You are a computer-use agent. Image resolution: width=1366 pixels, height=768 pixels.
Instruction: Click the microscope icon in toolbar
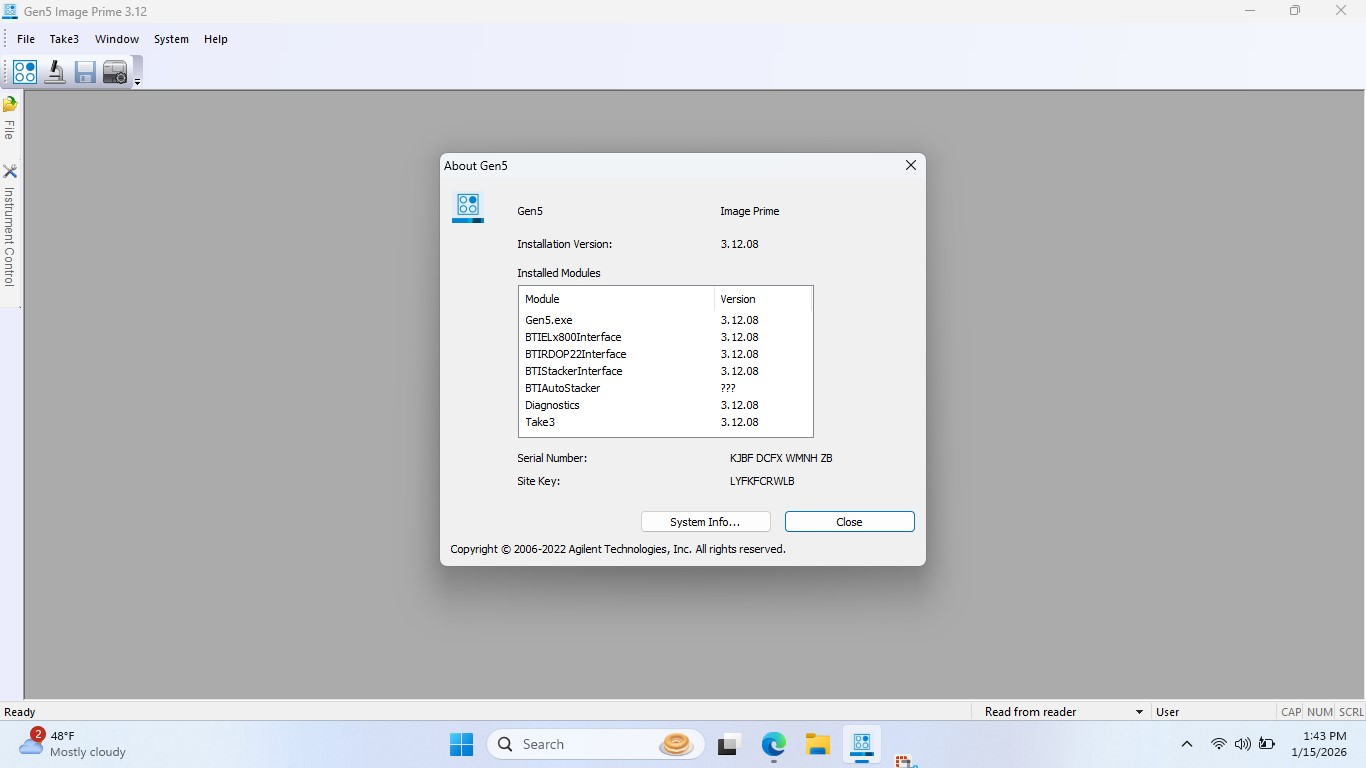coord(55,72)
